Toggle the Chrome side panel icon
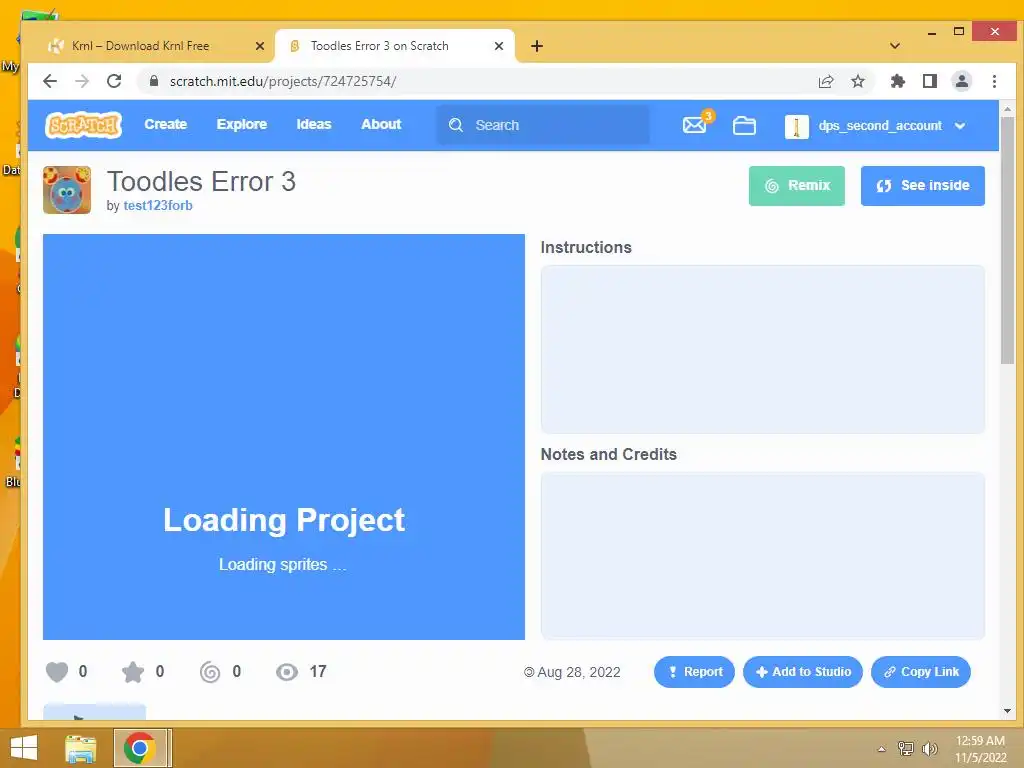 click(x=930, y=82)
